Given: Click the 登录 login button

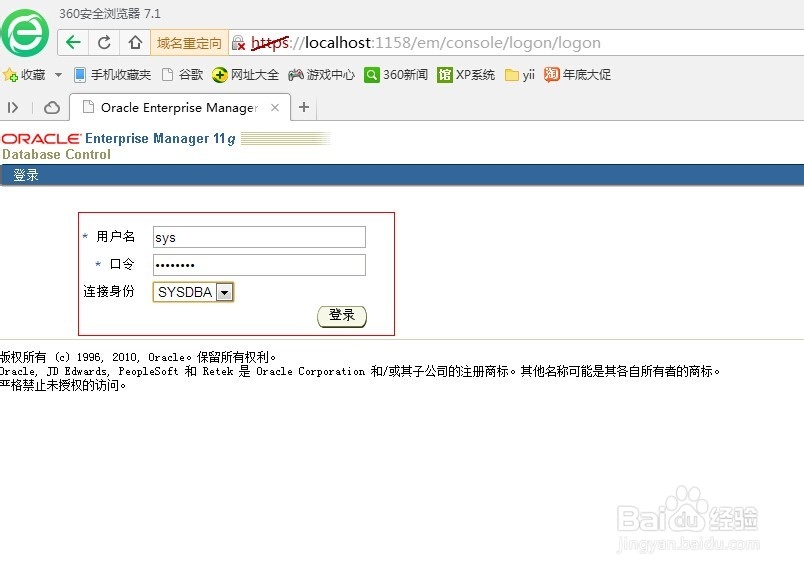Looking at the screenshot, I should 342,316.
